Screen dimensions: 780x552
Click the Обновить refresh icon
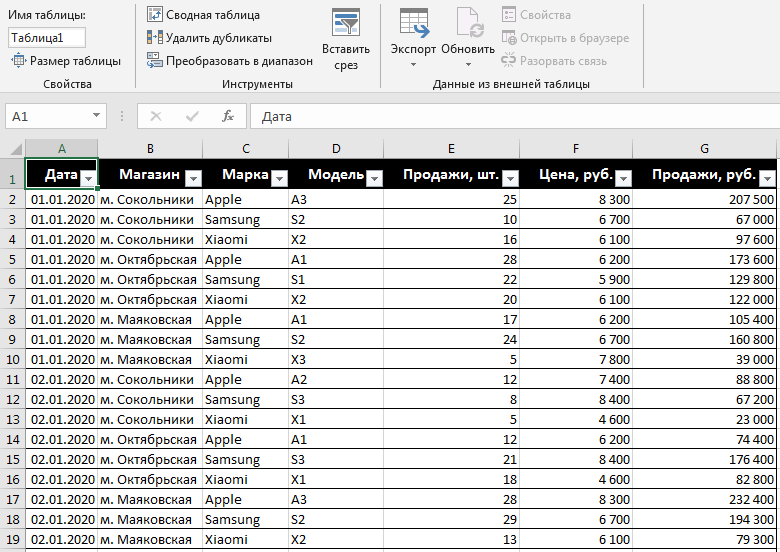pyautogui.click(x=470, y=23)
